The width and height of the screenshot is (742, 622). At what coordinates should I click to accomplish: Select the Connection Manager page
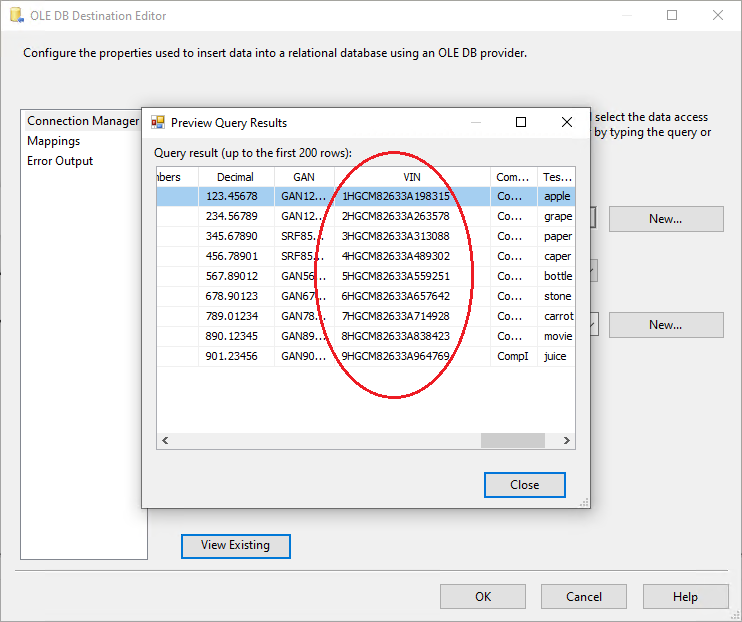click(83, 121)
